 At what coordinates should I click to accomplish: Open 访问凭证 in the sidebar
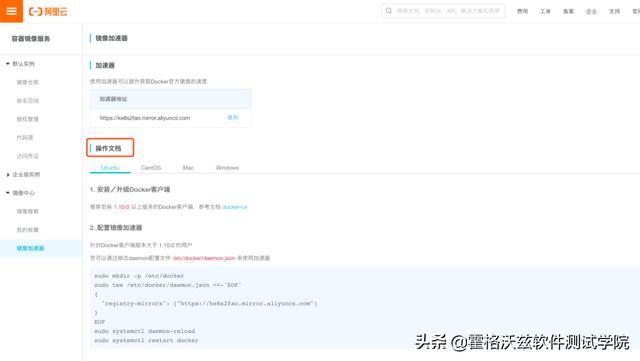[27, 156]
